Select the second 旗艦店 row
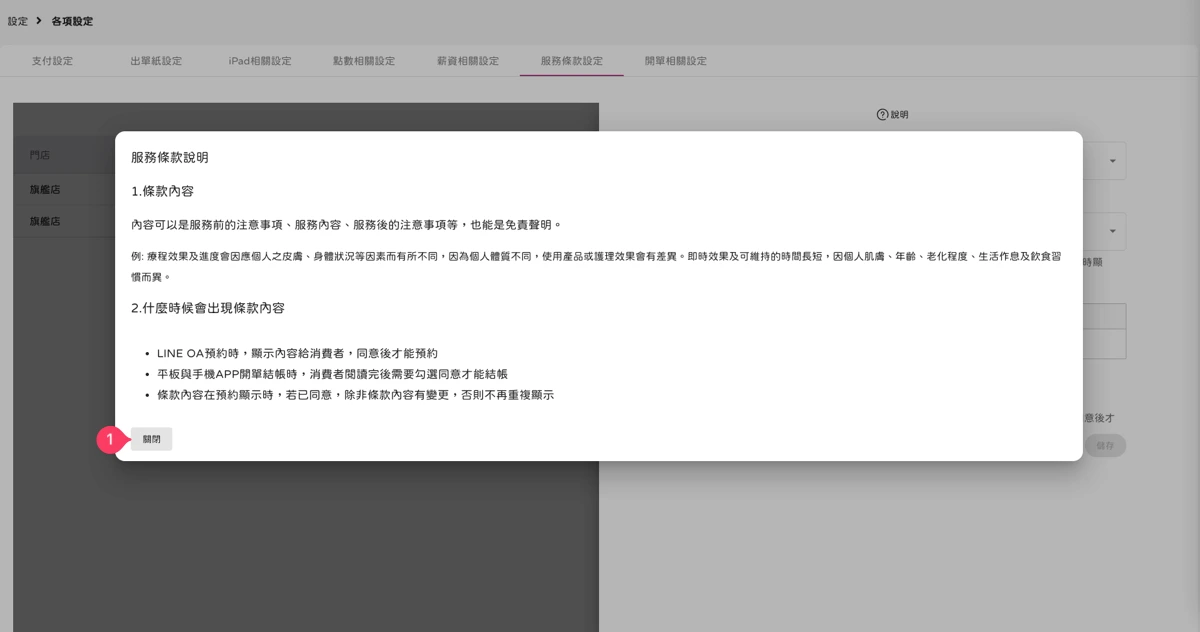The height and width of the screenshot is (632, 1200). tap(44, 221)
